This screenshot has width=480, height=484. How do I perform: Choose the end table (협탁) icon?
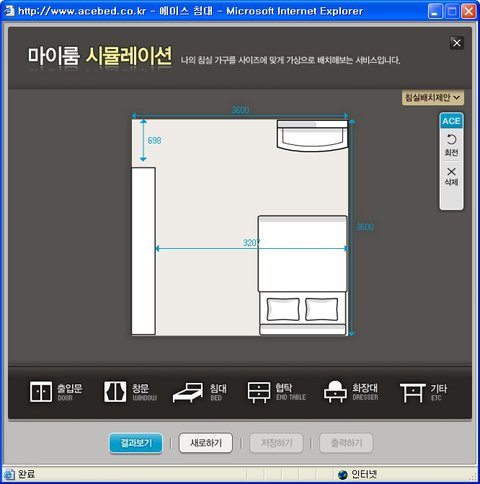259,392
